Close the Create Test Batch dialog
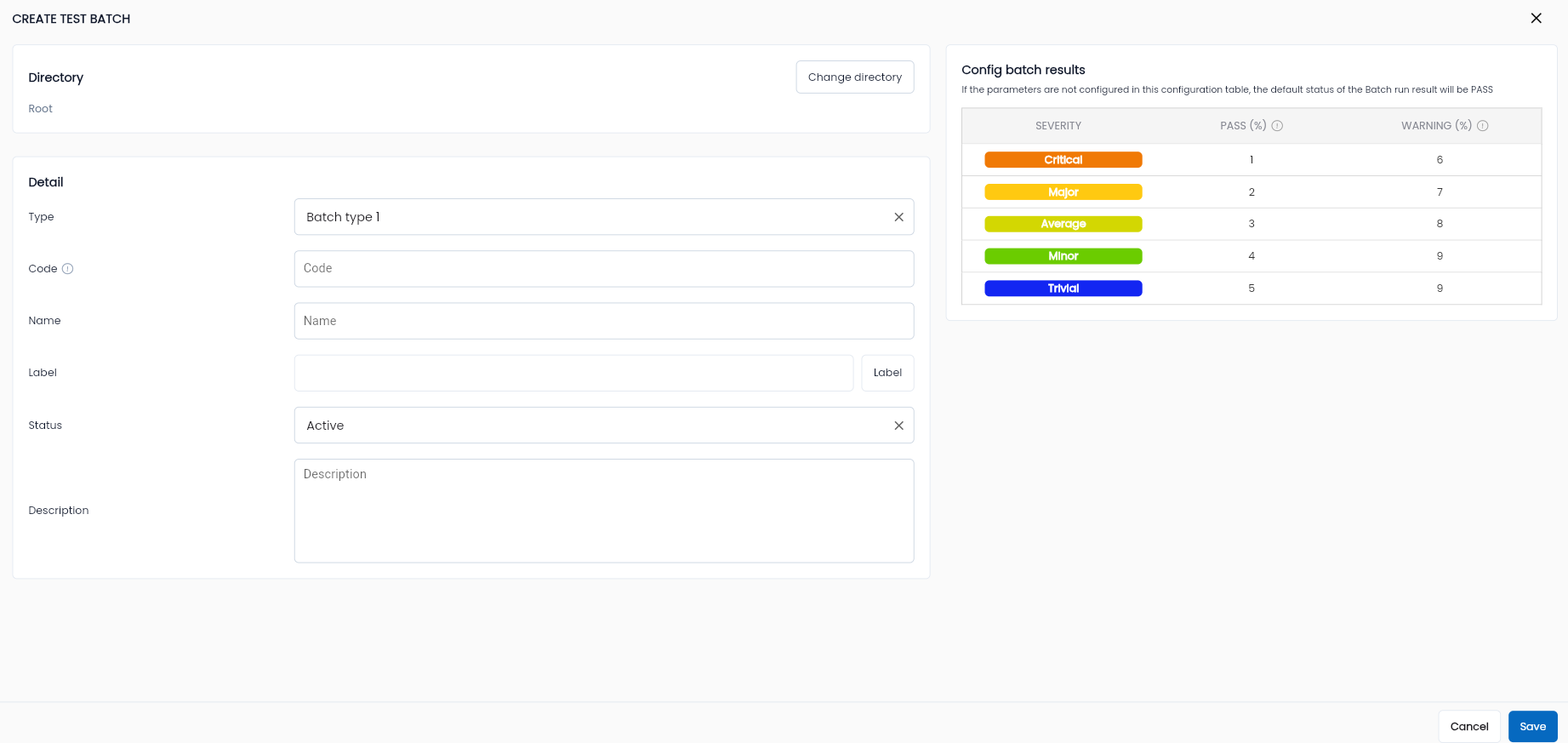 coord(1536,18)
